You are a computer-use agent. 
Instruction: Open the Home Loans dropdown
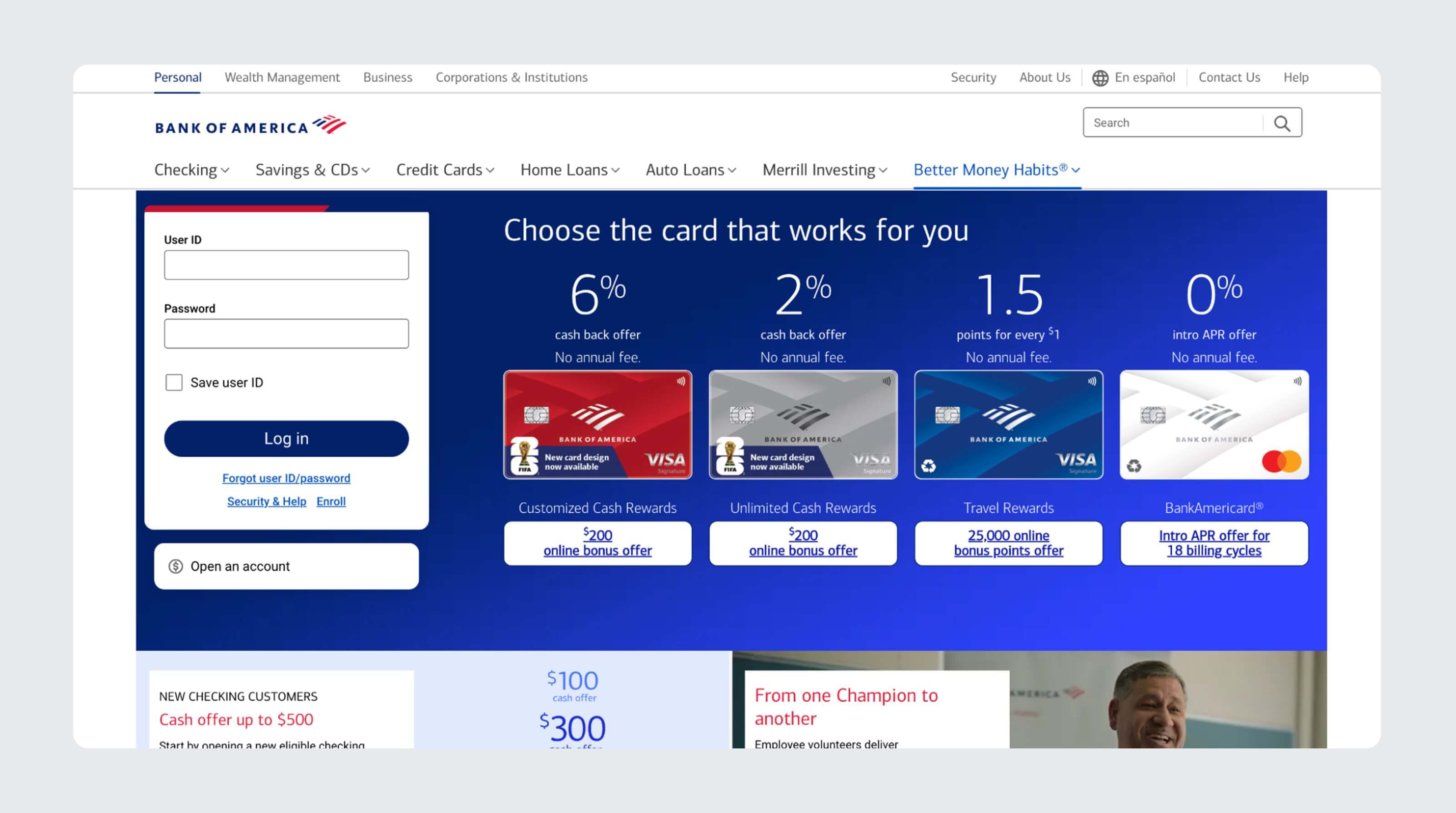point(568,170)
